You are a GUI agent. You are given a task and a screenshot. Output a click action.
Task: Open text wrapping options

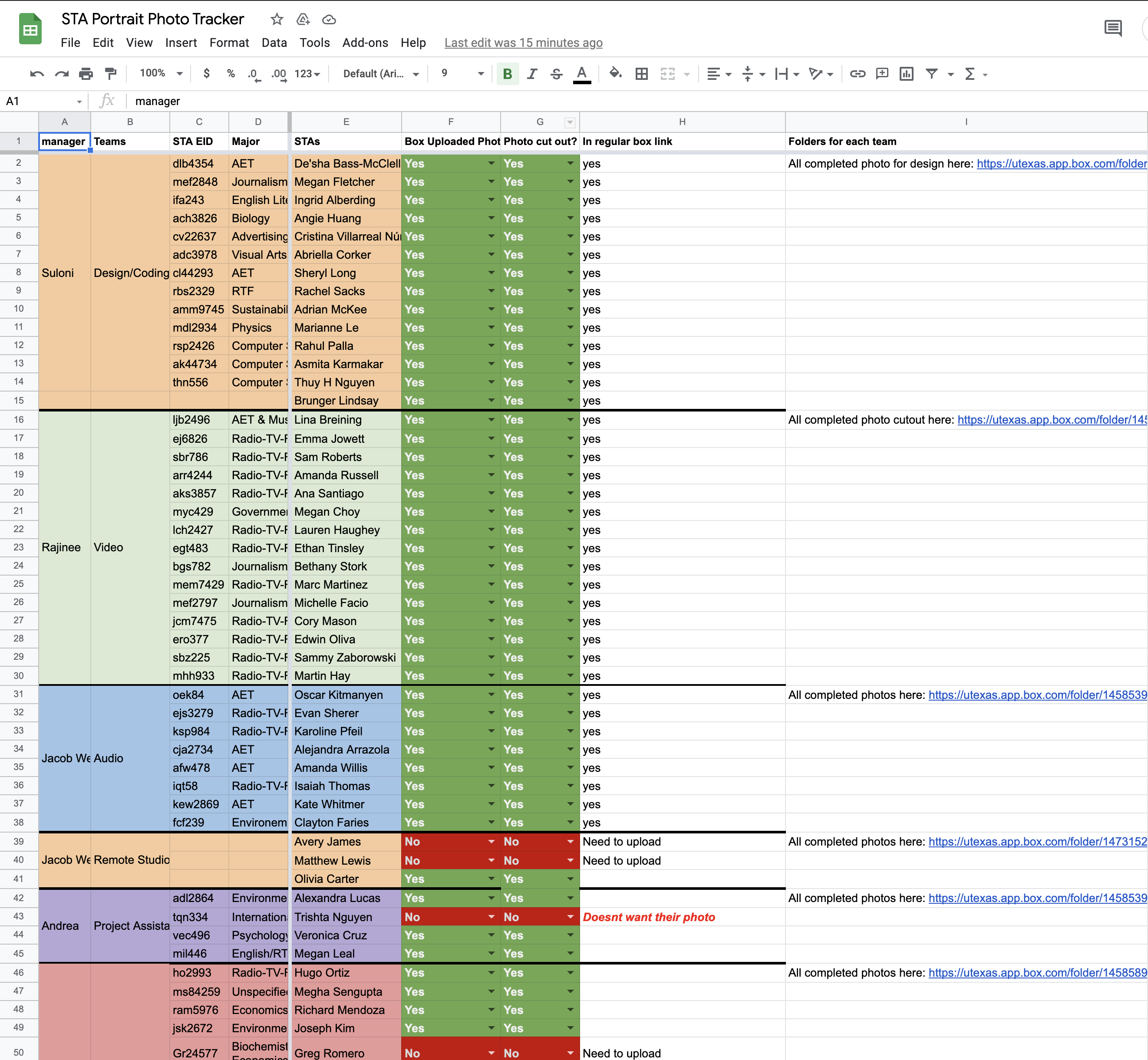click(787, 73)
